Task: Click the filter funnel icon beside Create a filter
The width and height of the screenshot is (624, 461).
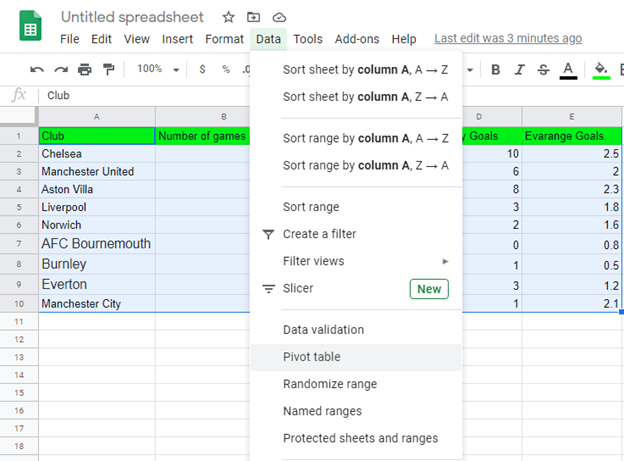Action: click(x=269, y=234)
